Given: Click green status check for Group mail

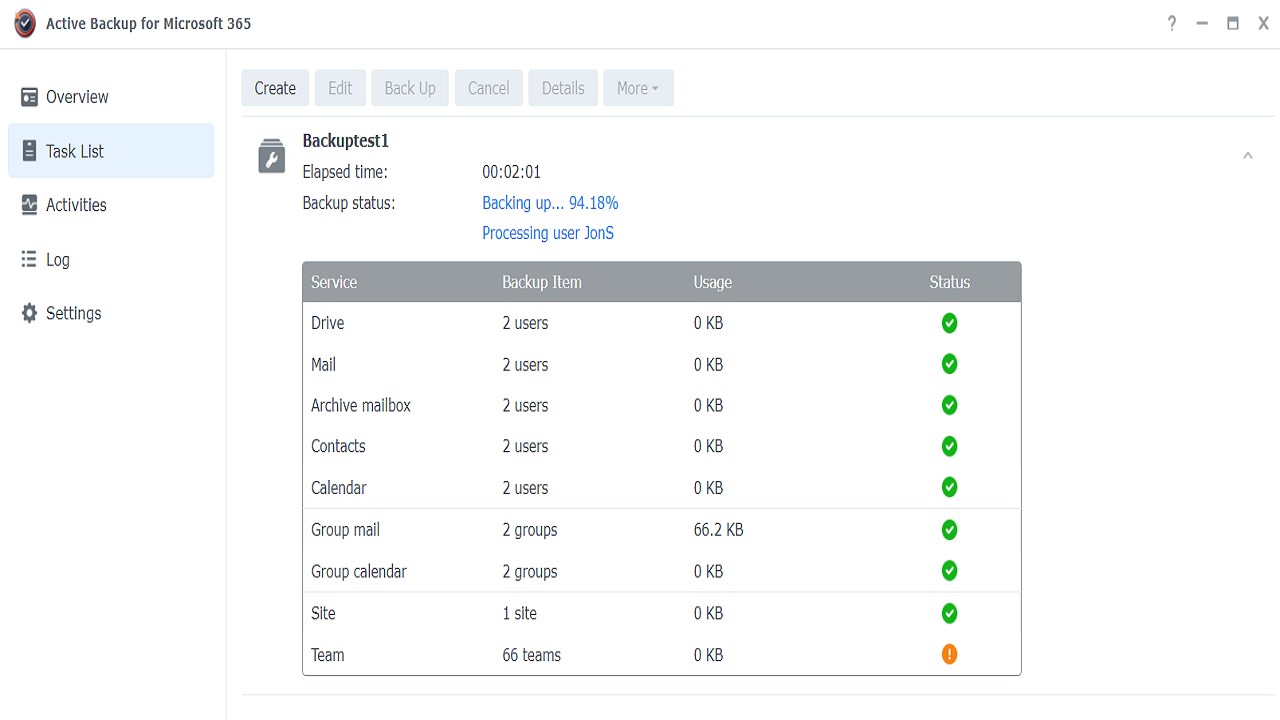Looking at the screenshot, I should 949,530.
